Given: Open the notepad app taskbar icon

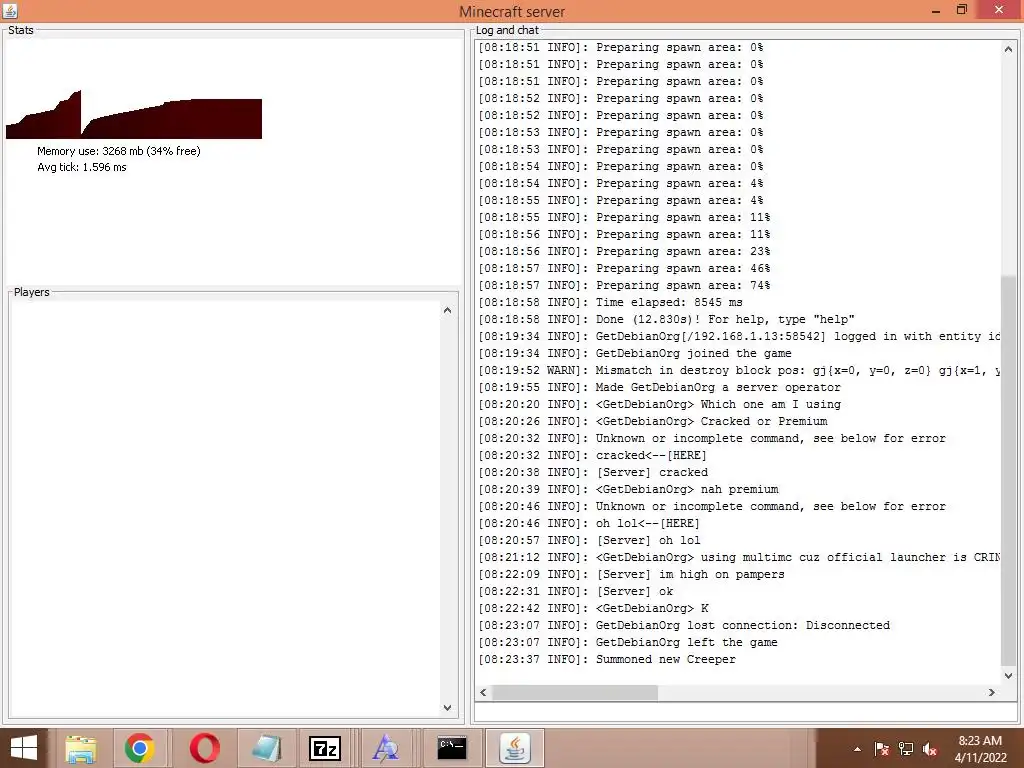Looking at the screenshot, I should tap(266, 748).
